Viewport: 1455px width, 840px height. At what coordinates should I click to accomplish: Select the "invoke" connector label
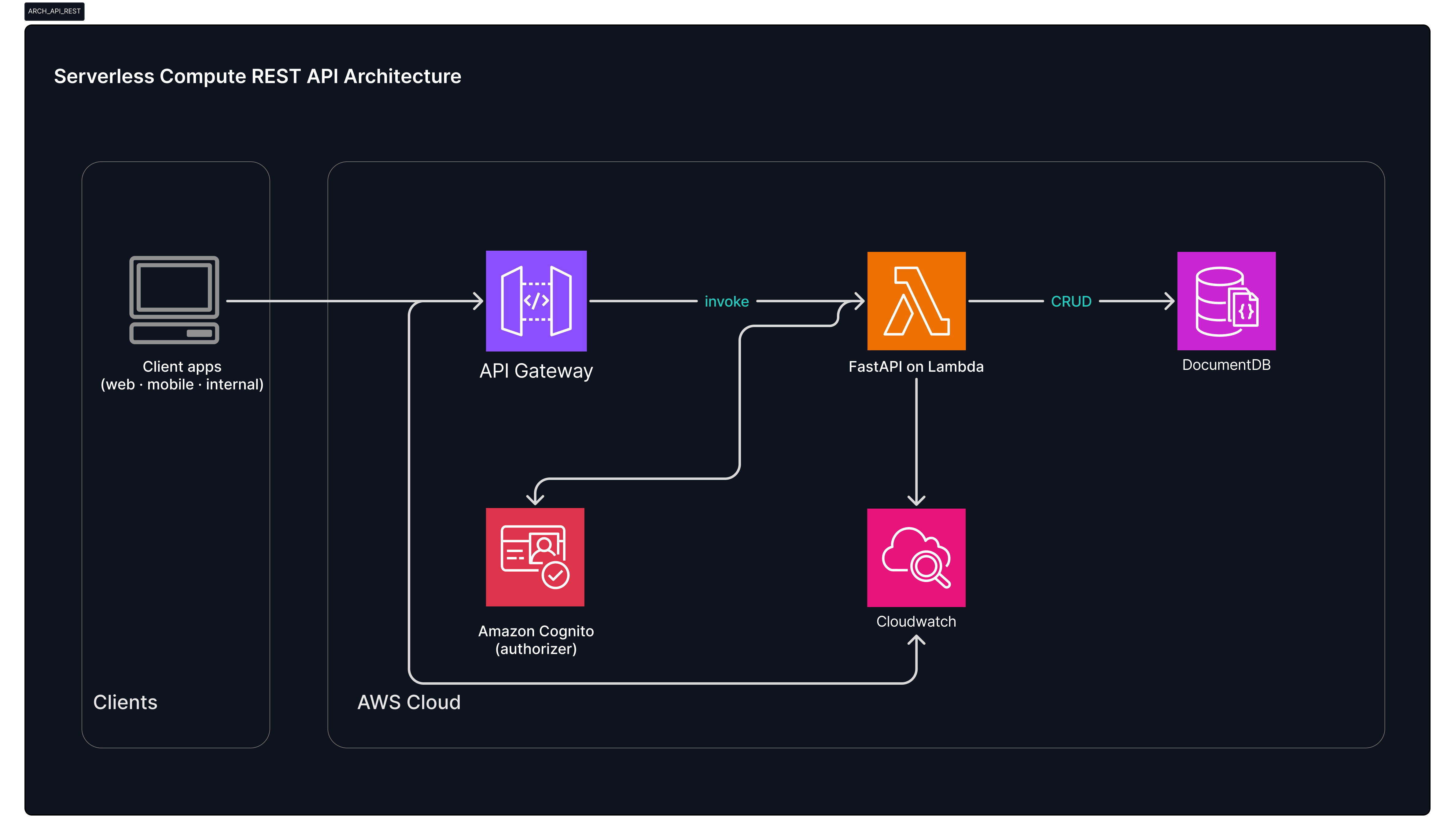726,301
